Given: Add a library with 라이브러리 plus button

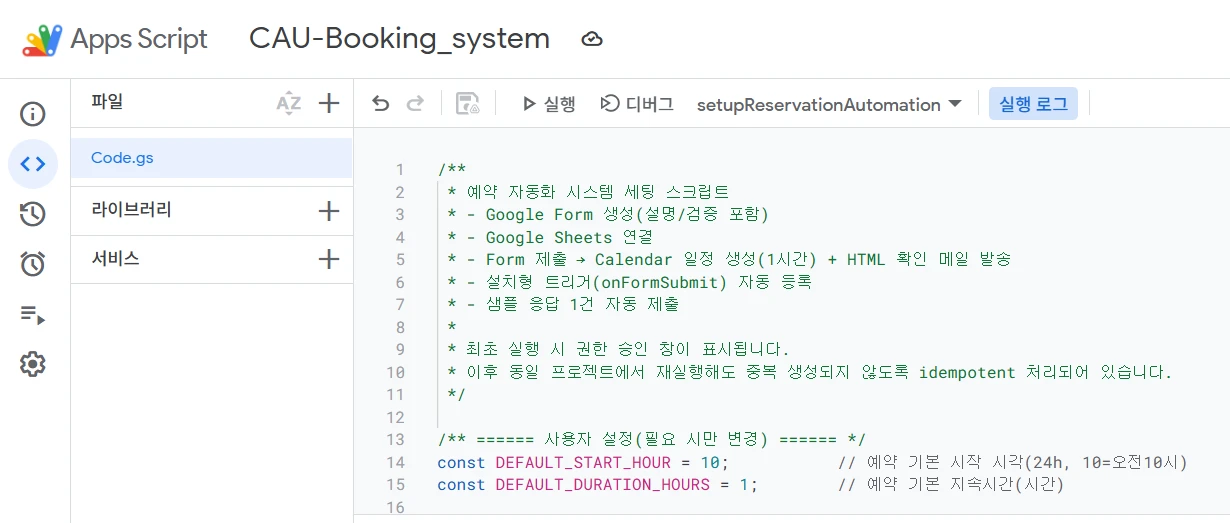Looking at the screenshot, I should pyautogui.click(x=329, y=211).
